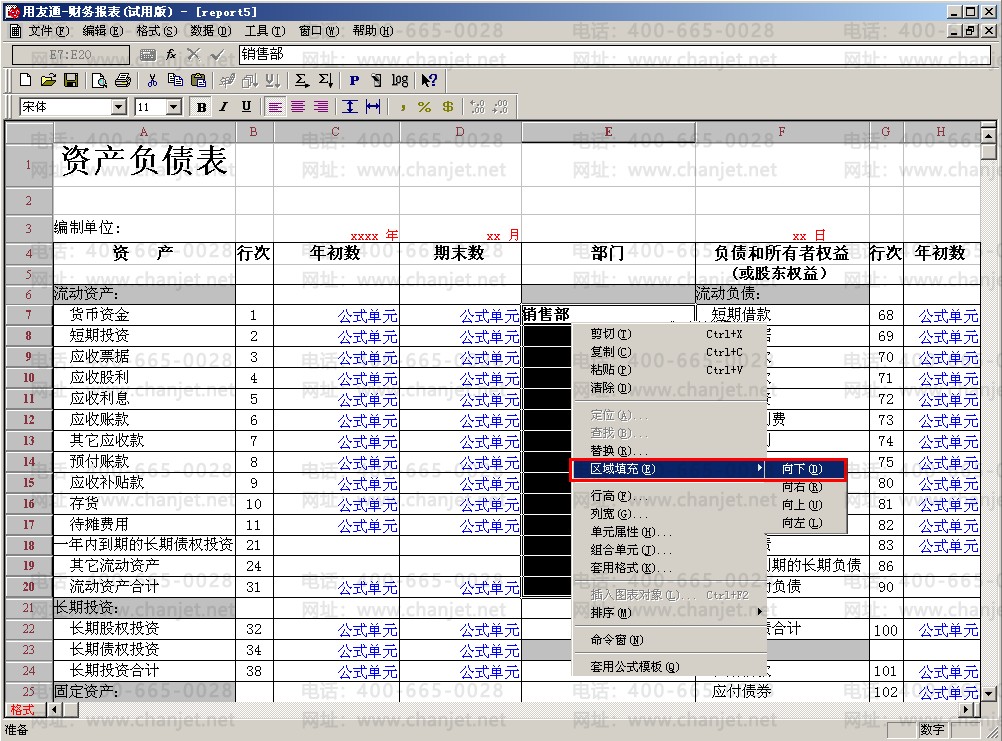Toggle Bold formatting

click(x=201, y=107)
